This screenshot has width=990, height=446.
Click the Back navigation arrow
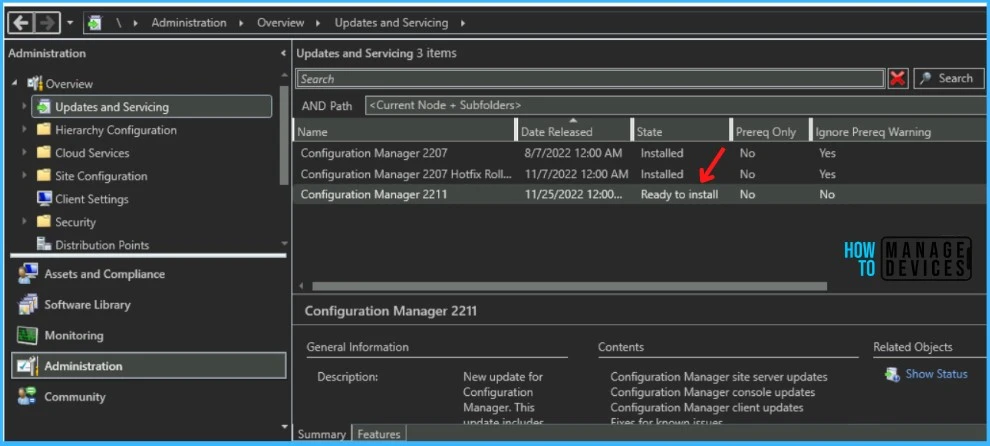pos(21,23)
